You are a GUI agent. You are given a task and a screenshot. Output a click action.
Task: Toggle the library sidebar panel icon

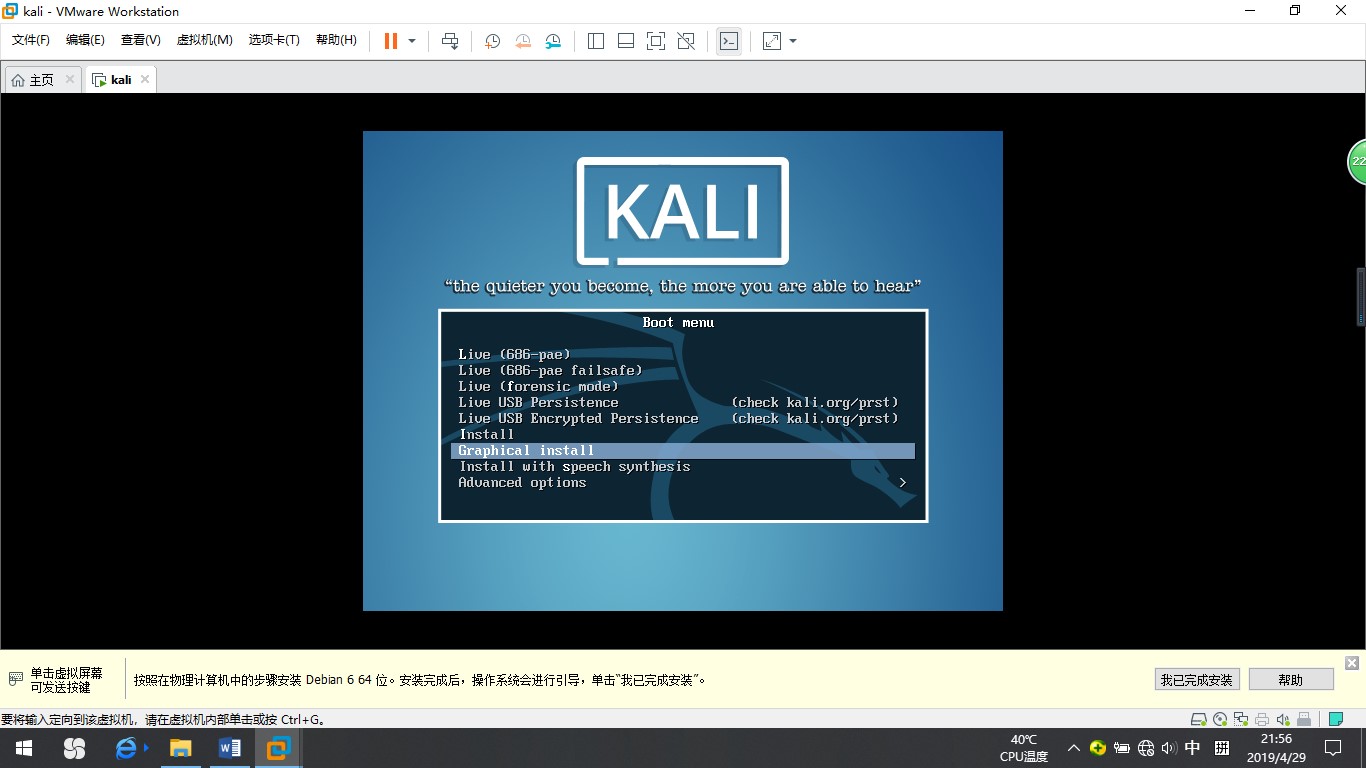click(x=596, y=41)
